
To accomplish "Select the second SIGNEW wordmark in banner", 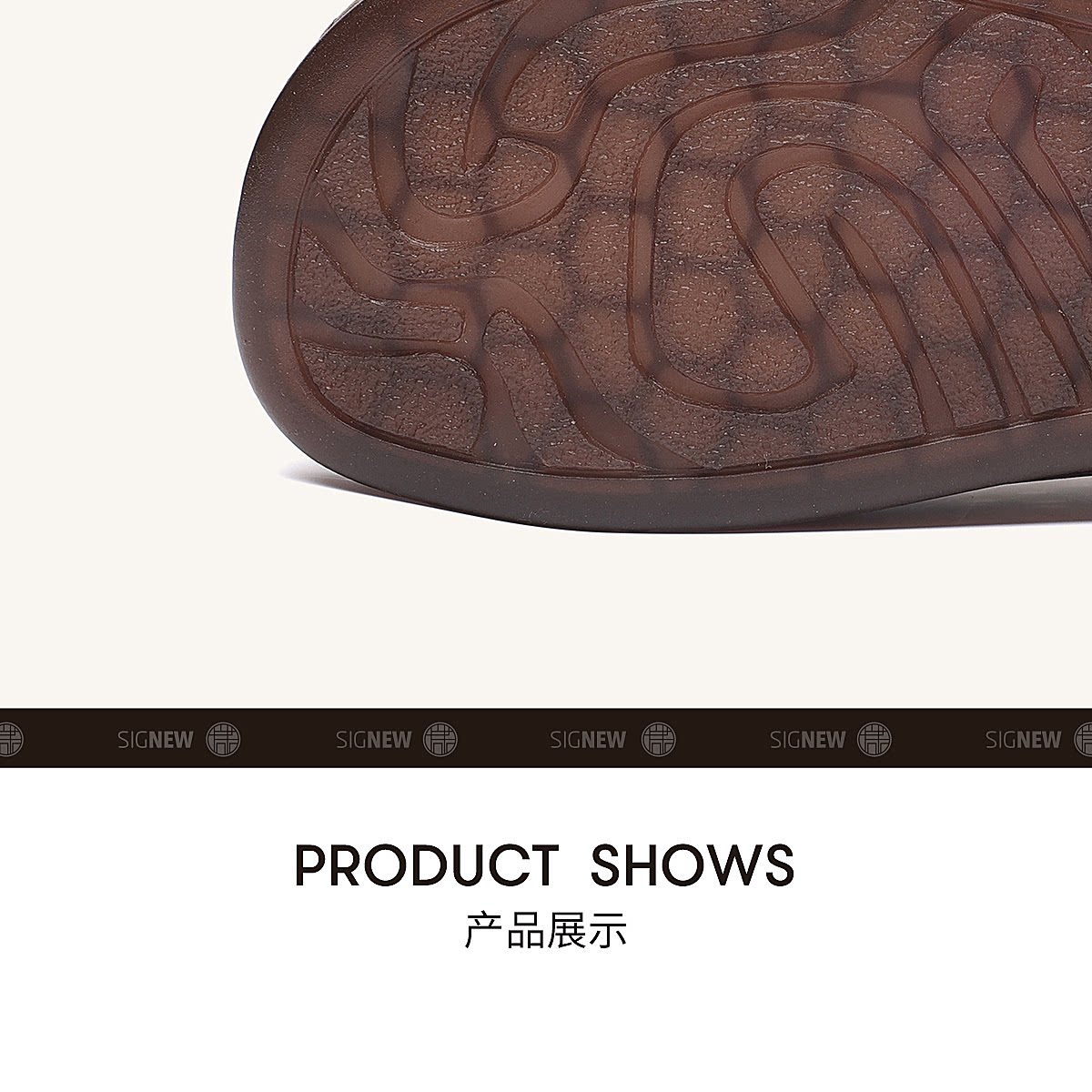I will pos(373,740).
